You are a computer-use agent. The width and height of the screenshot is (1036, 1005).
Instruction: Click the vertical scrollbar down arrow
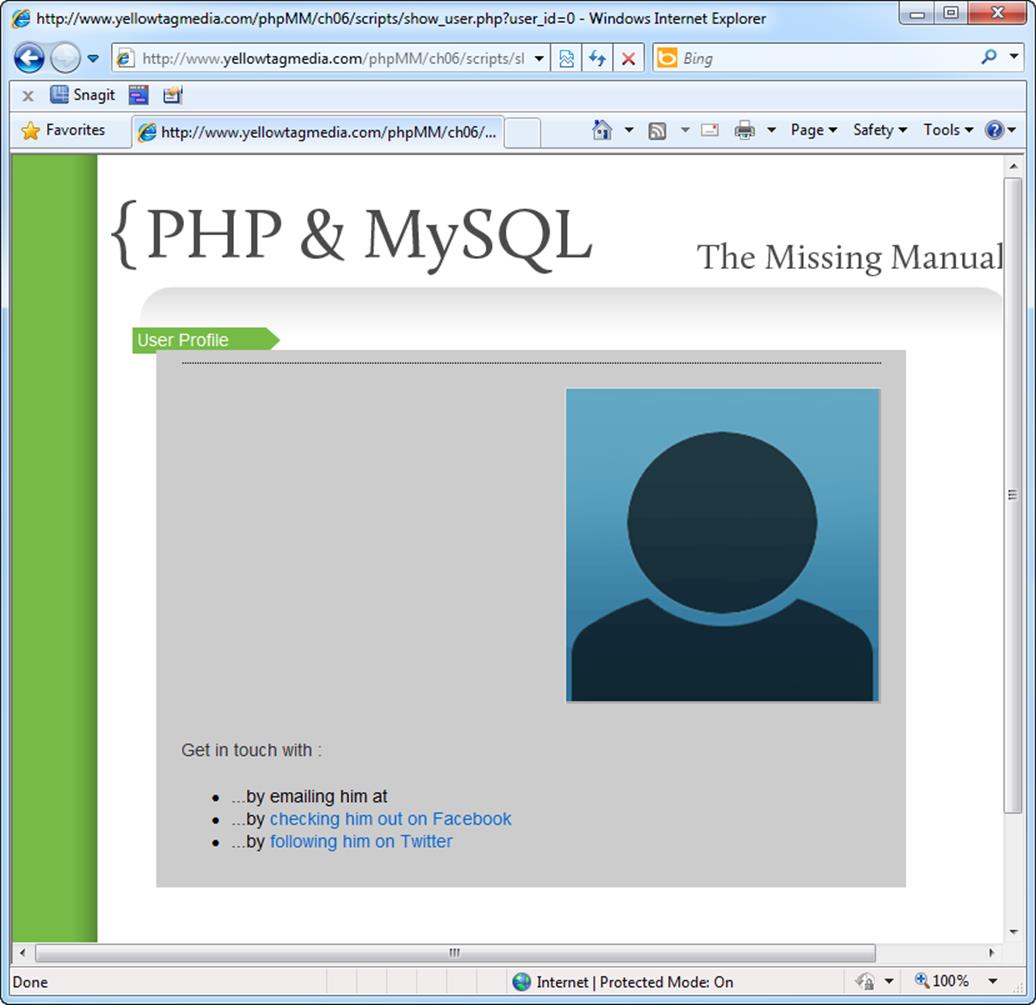coord(1014,932)
